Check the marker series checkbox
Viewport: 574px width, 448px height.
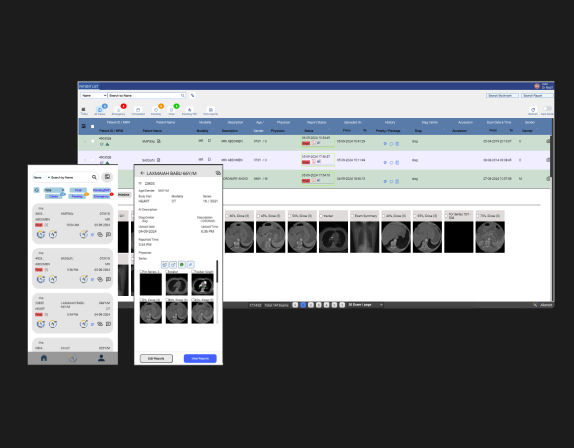321,216
